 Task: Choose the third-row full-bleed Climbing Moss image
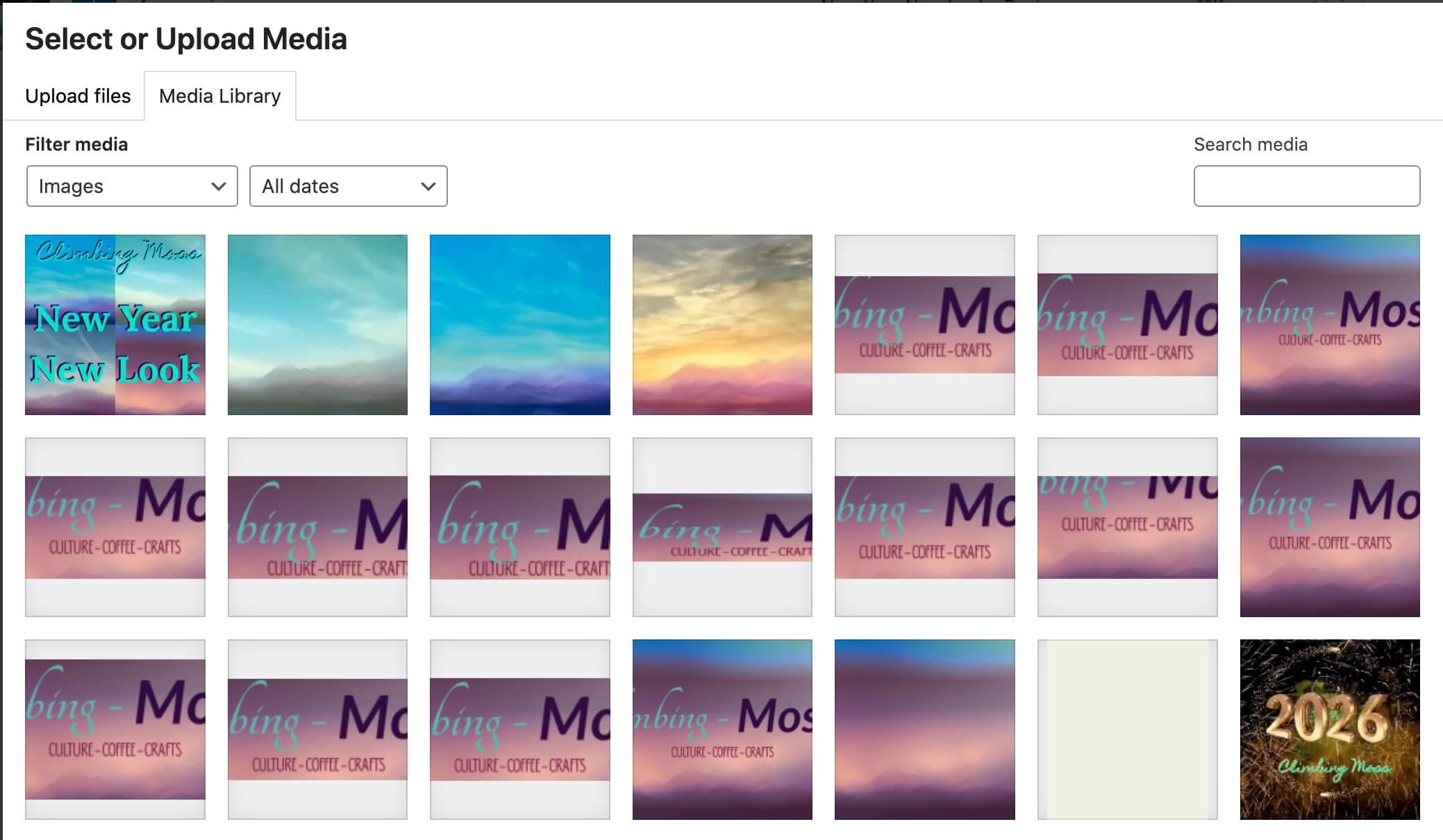pyautogui.click(x=722, y=730)
